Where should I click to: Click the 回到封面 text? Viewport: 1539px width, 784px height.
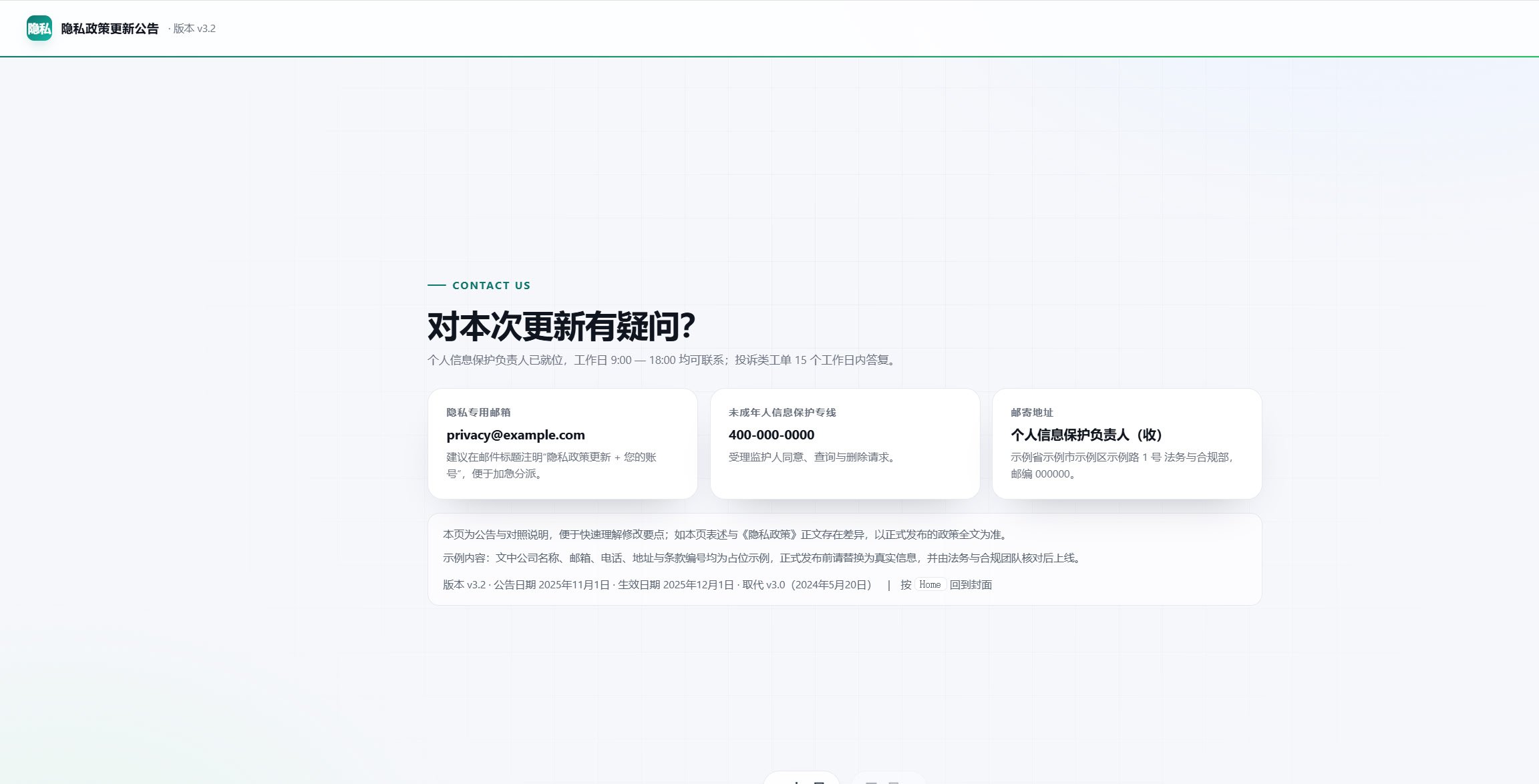(971, 585)
